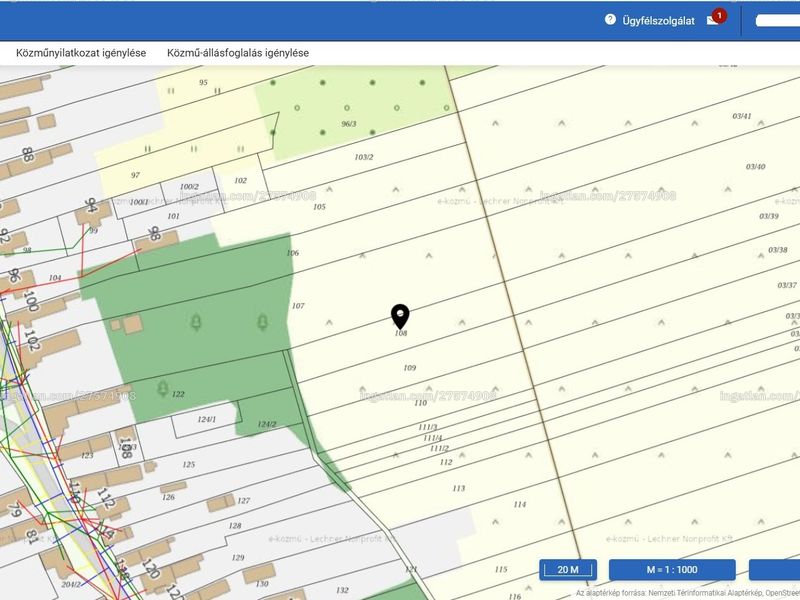Select parcel label 107
Image resolution: width=800 pixels, height=600 pixels.
298,306
